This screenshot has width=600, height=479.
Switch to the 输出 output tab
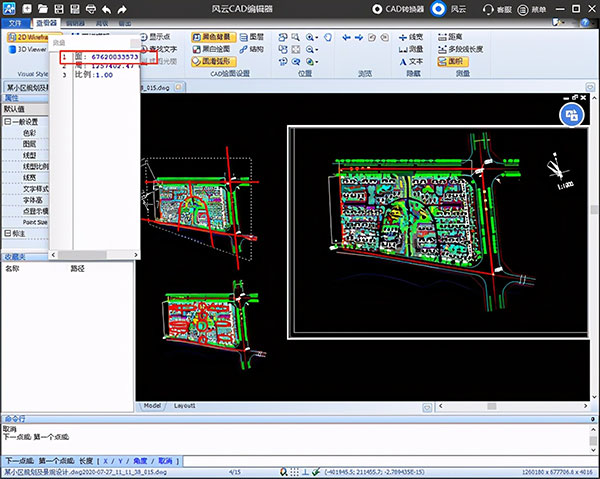coord(125,23)
